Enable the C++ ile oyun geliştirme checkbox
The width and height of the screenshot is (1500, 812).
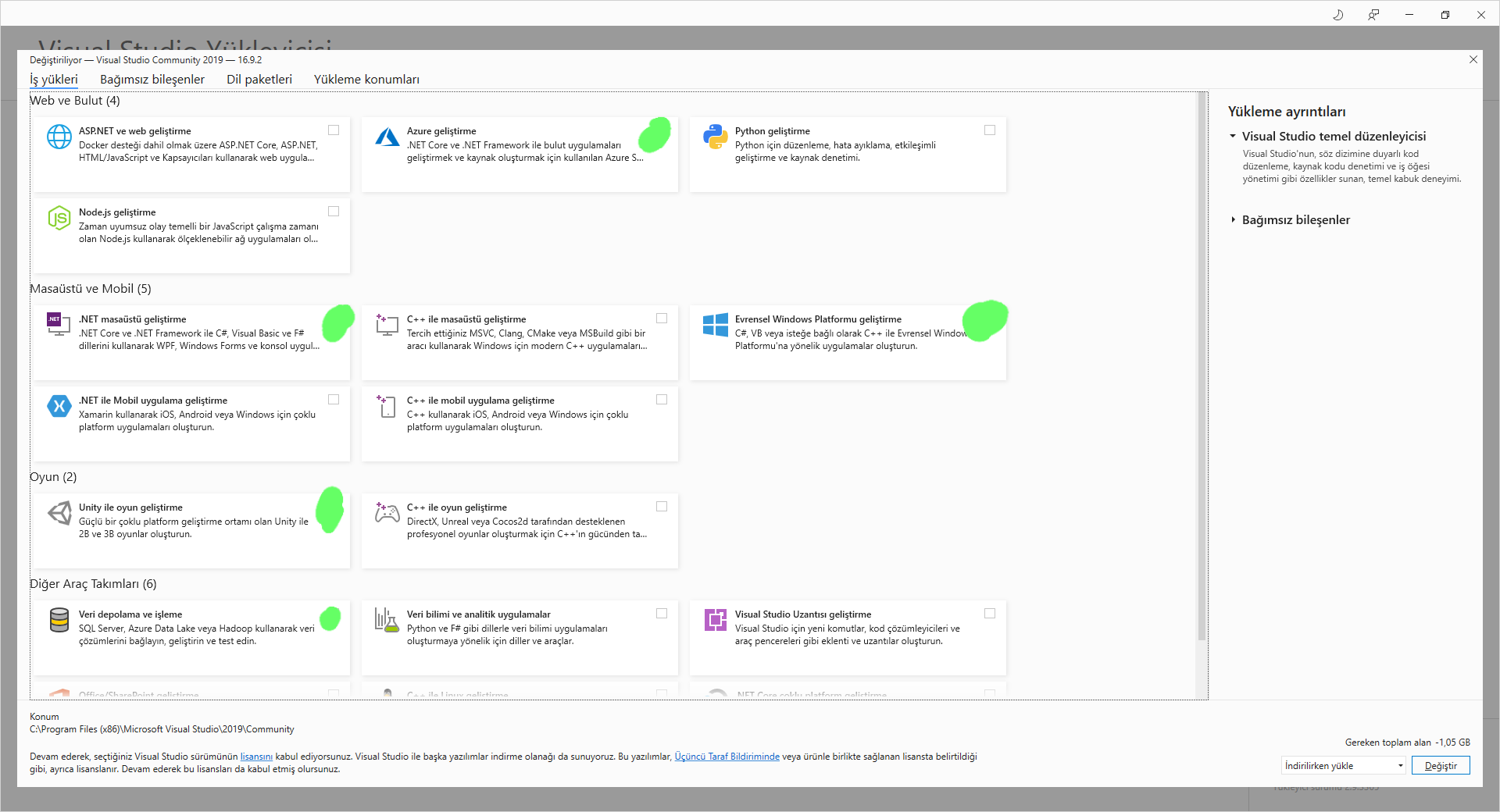pos(662,507)
